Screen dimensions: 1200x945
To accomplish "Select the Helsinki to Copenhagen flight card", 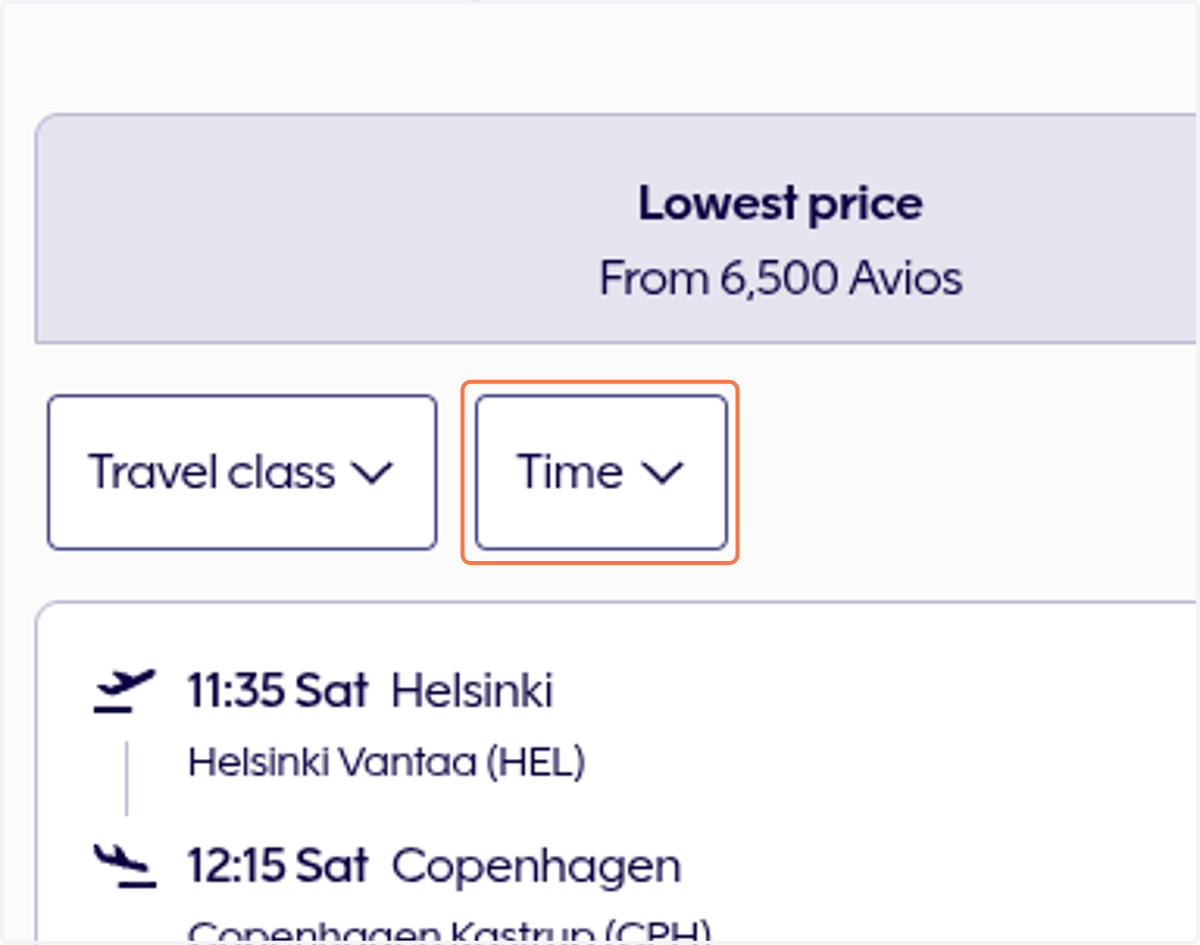I will click(x=617, y=773).
